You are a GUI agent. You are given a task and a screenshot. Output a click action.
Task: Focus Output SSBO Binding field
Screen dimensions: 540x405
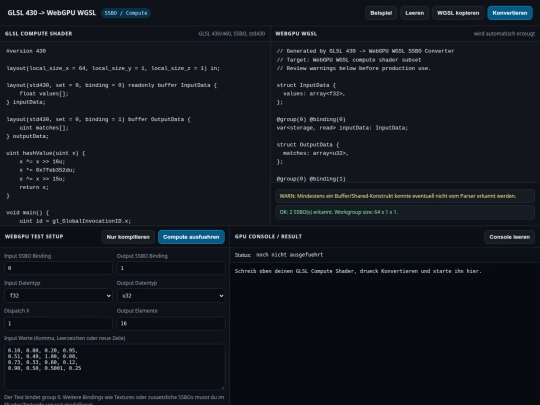pos(171,268)
